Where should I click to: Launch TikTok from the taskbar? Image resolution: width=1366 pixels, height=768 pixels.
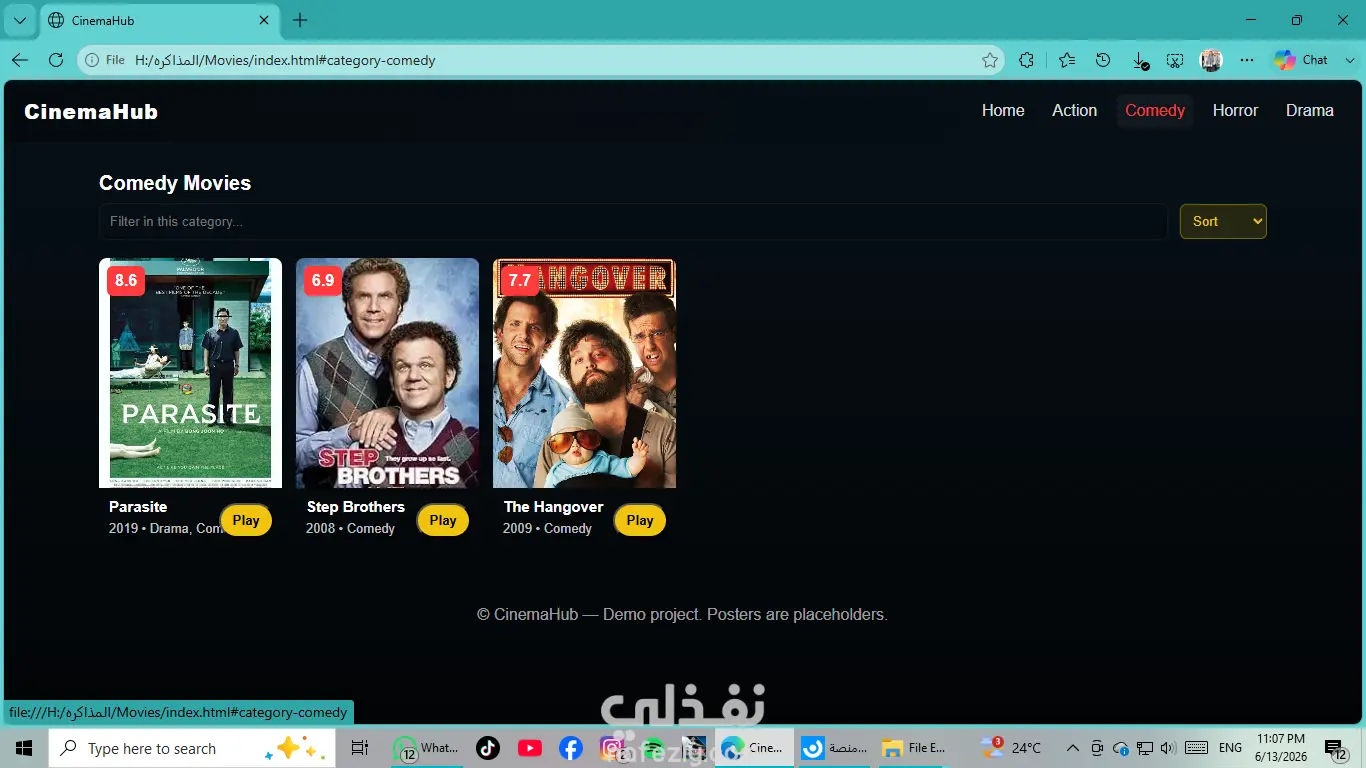click(x=488, y=748)
